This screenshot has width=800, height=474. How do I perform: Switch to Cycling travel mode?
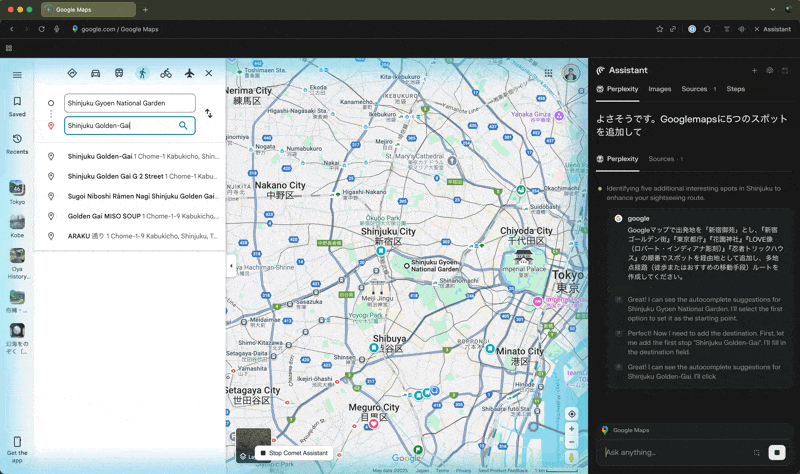(166, 73)
